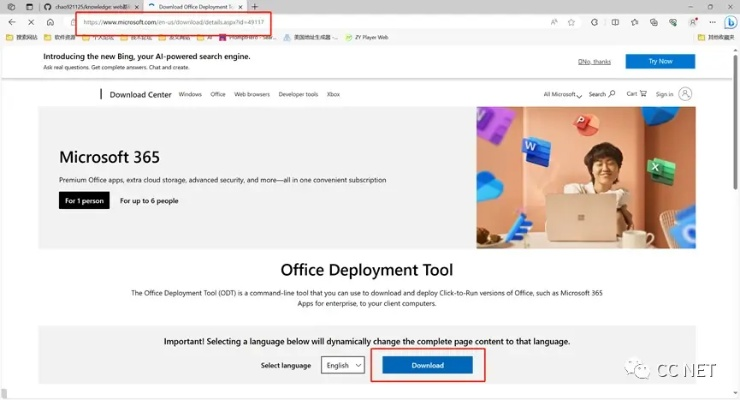Image resolution: width=740 pixels, height=400 pixels.
Task: Activate the Read aloud icon
Action: point(554,22)
